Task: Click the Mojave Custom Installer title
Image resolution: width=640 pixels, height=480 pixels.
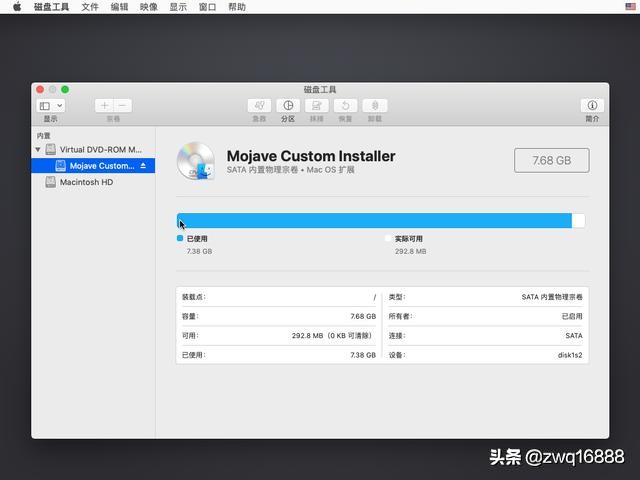Action: click(311, 156)
